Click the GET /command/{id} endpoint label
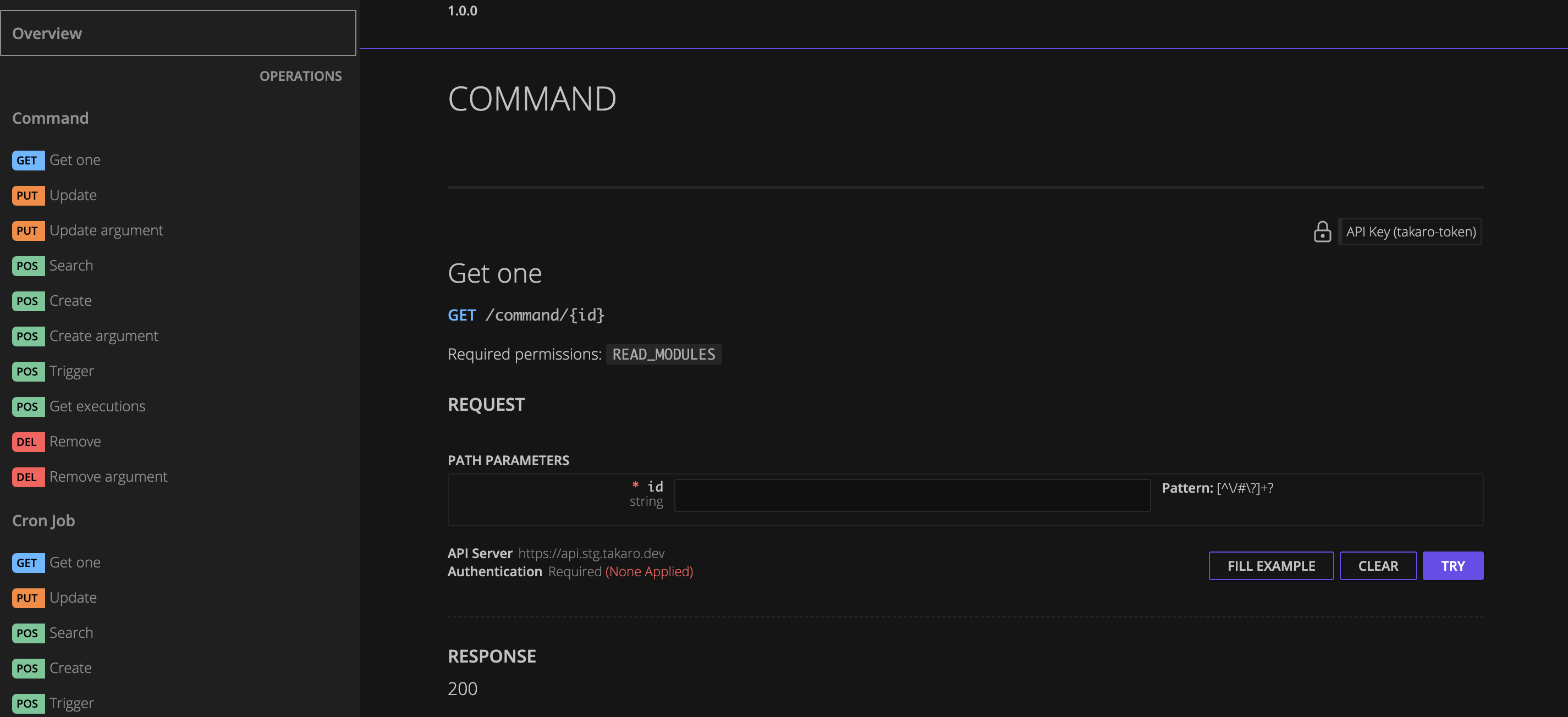 (x=527, y=315)
